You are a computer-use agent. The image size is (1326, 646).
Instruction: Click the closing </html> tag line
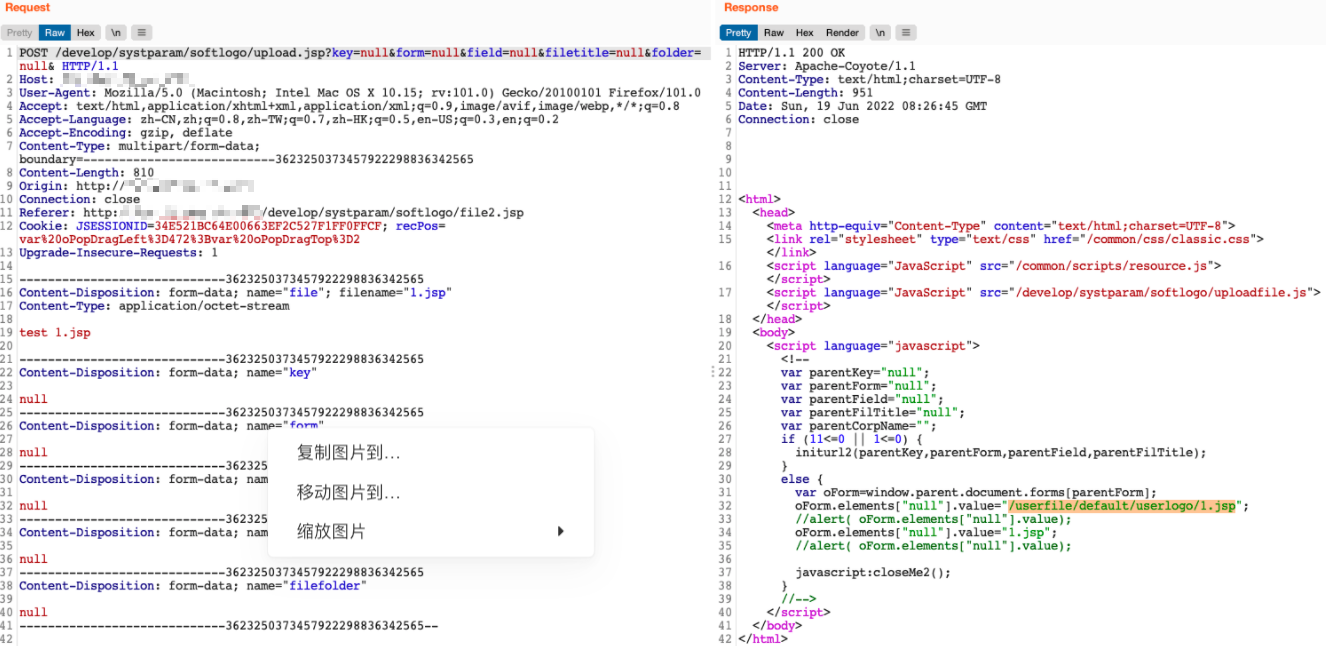click(x=763, y=639)
